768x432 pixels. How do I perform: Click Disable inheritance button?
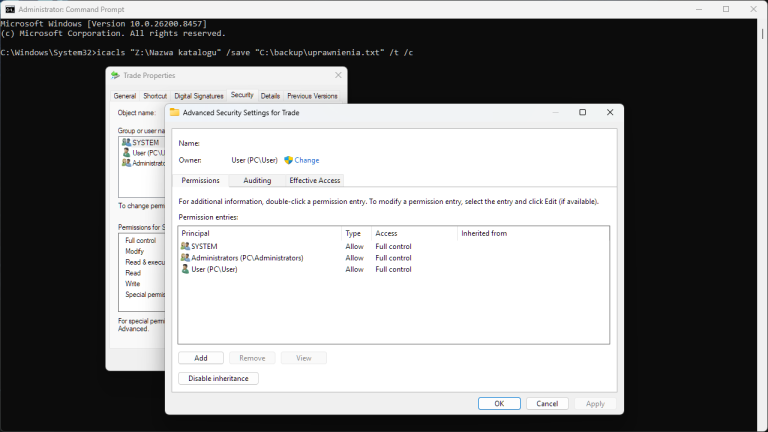pos(218,379)
